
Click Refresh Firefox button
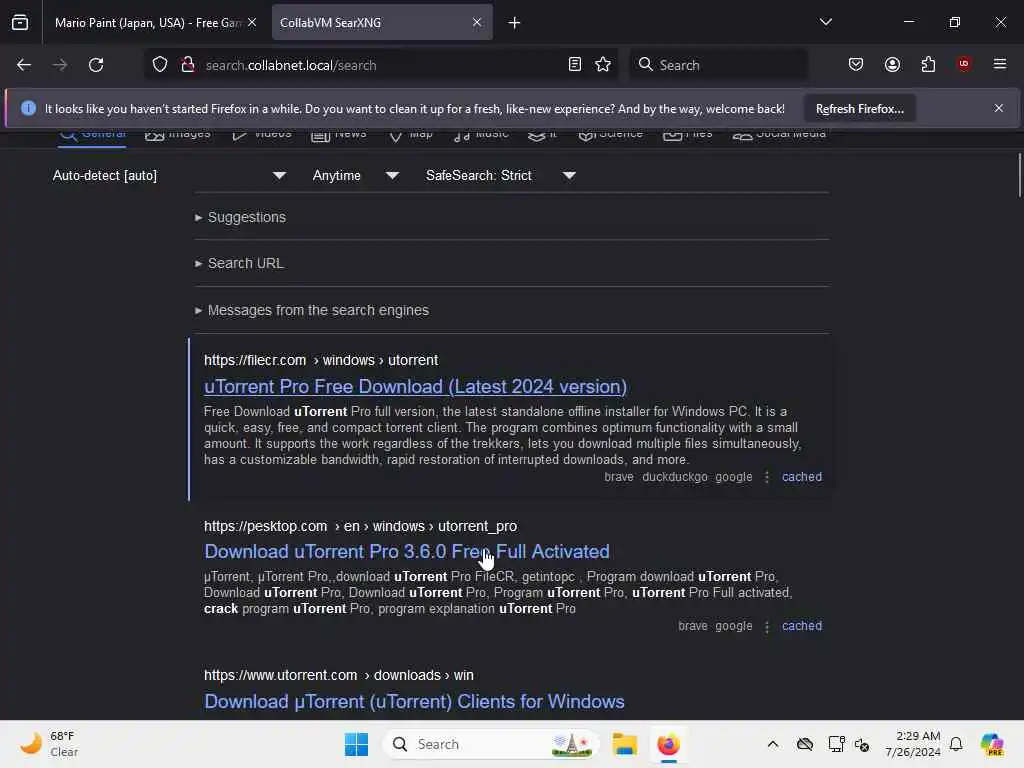pos(859,109)
